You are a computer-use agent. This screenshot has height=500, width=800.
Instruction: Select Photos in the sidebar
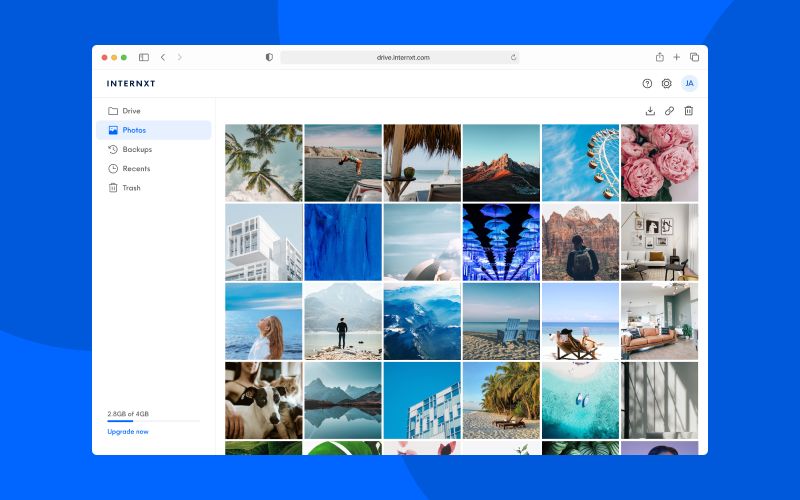[154, 130]
